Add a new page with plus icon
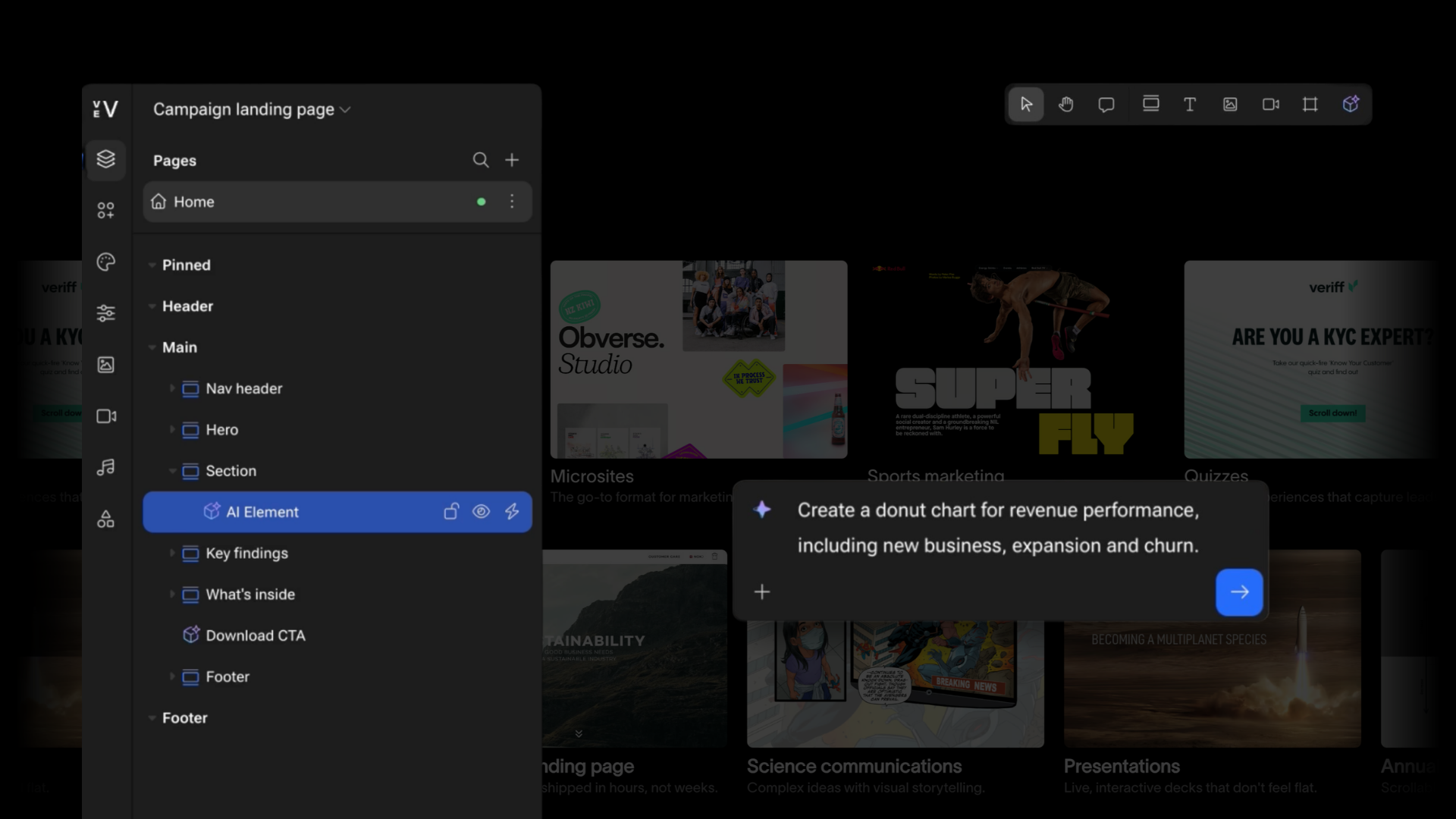This screenshot has height=819, width=1456. (x=512, y=160)
